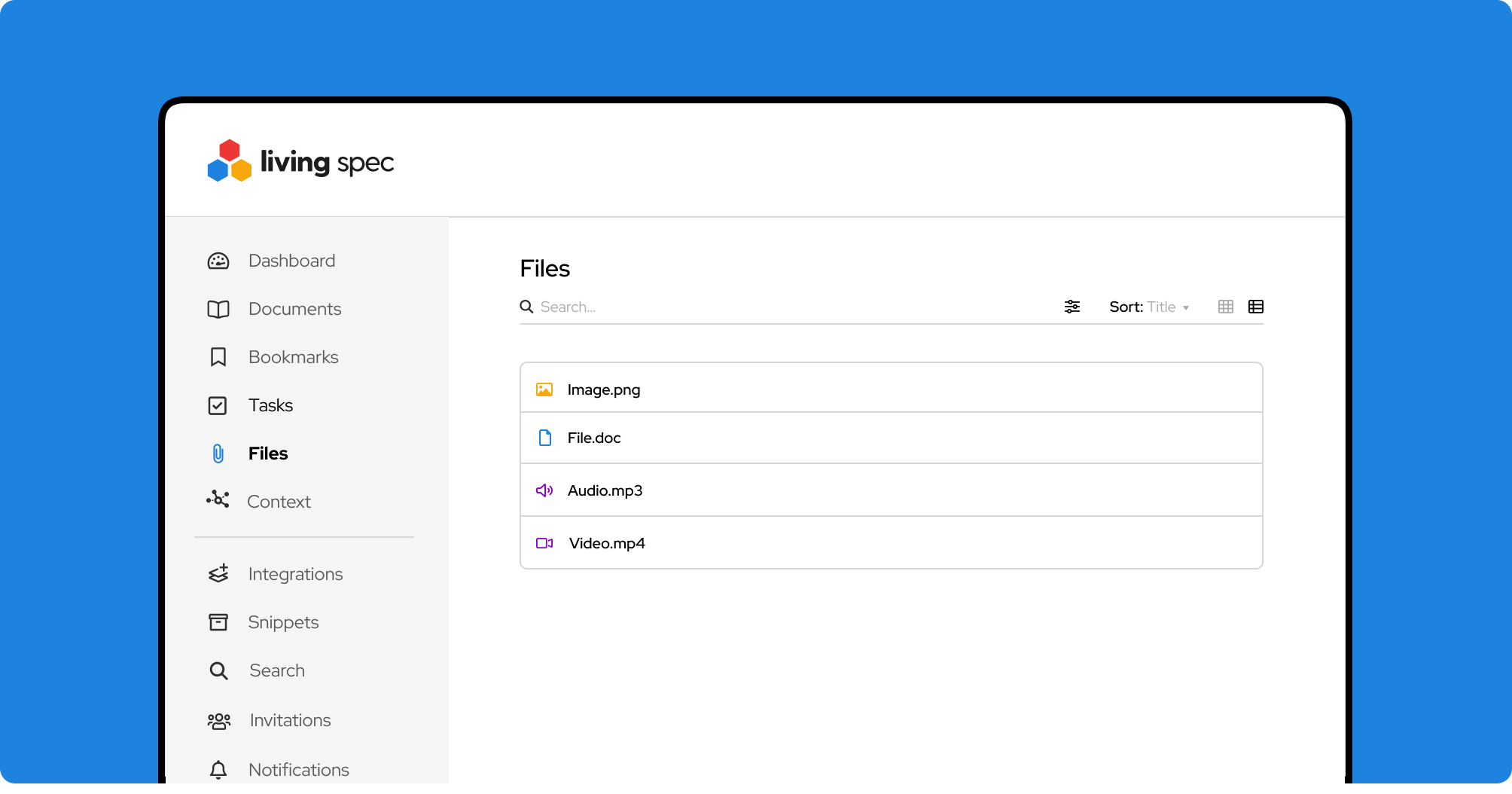
Task: Go to Documents in the sidebar
Action: [294, 309]
